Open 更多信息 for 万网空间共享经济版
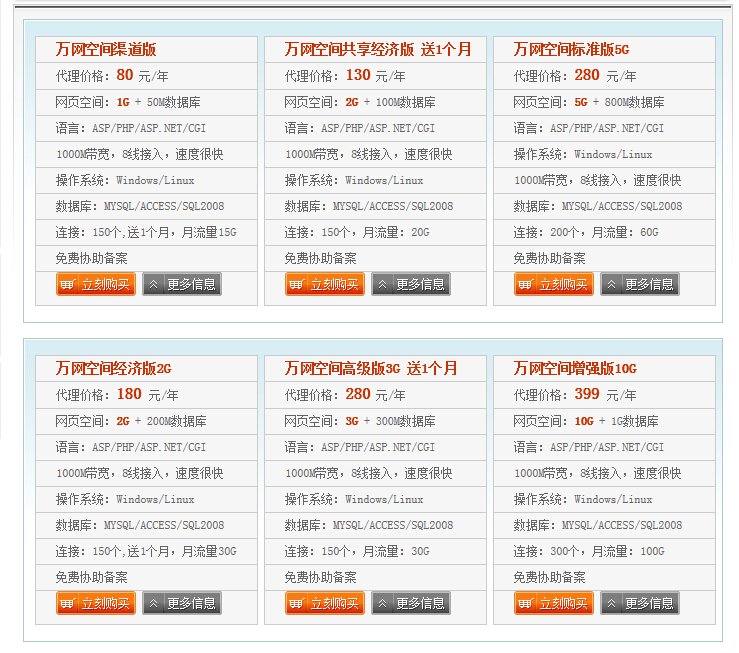 411,284
